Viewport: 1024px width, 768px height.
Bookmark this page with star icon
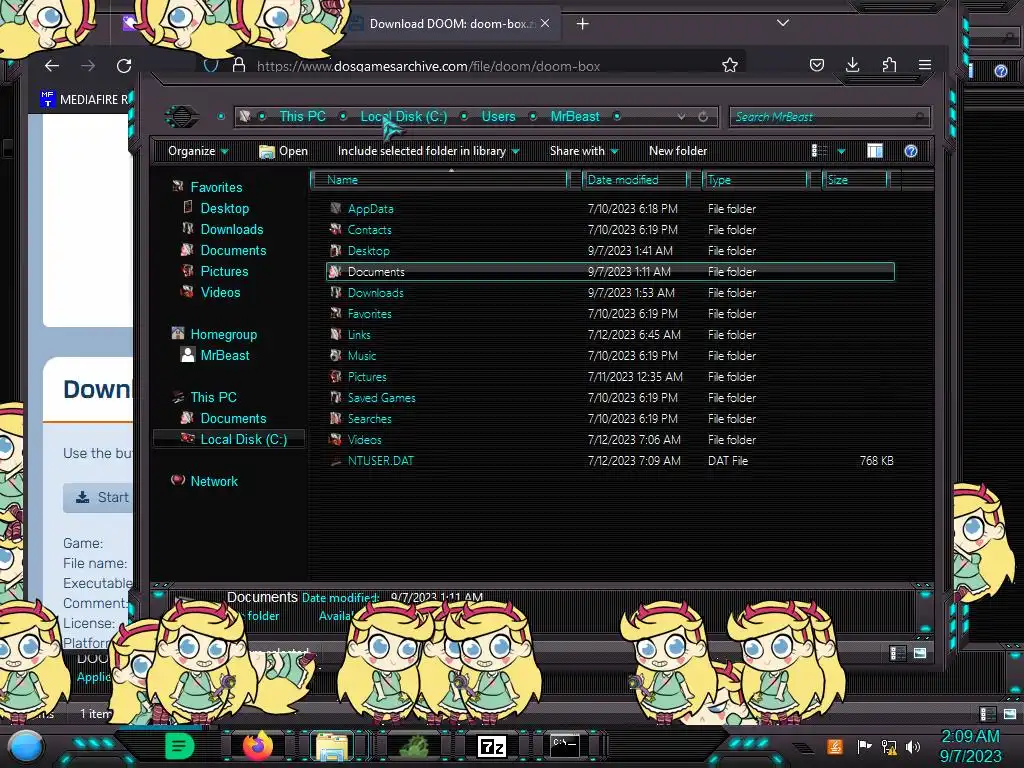pyautogui.click(x=729, y=65)
